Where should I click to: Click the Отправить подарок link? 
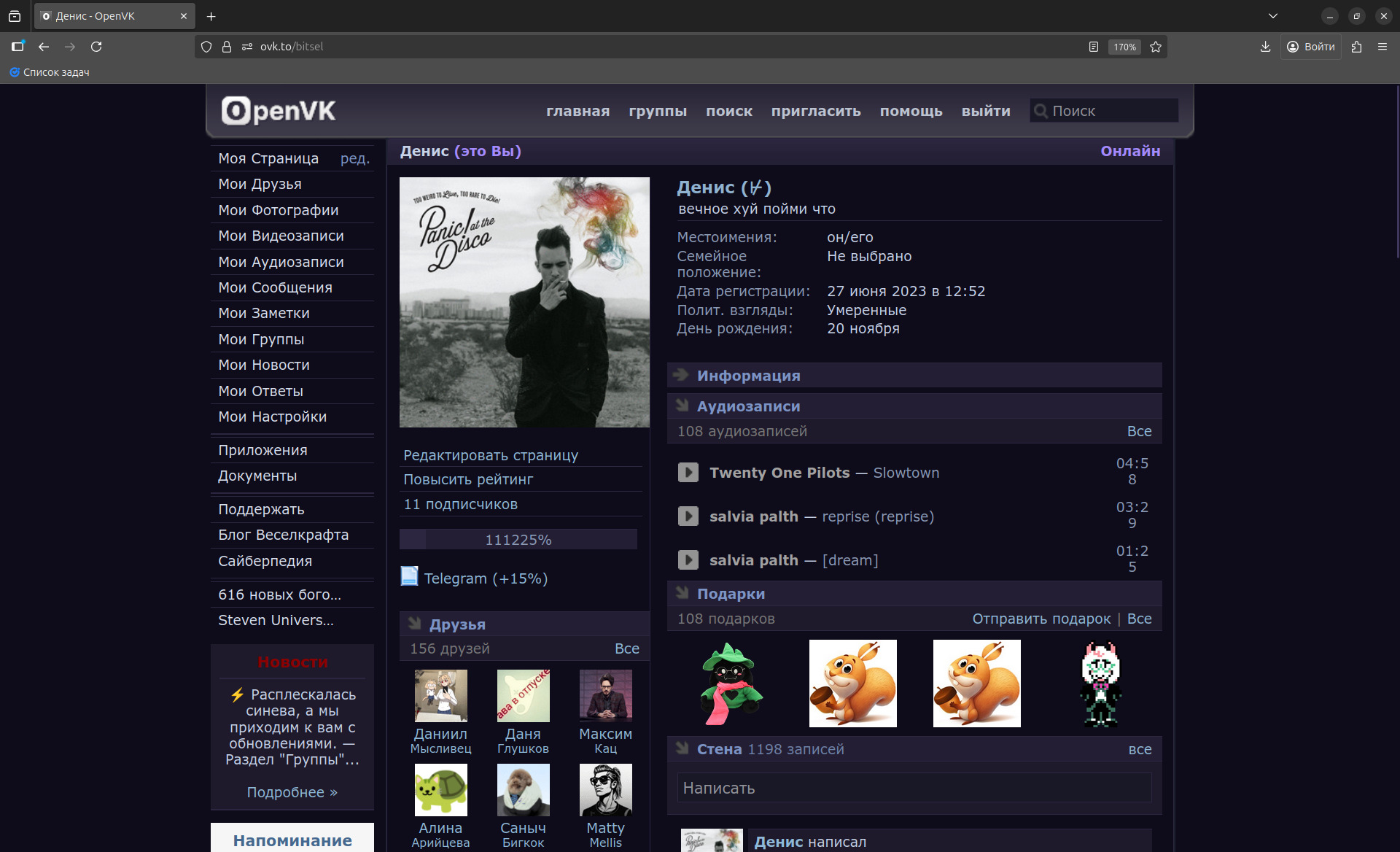(x=1041, y=619)
